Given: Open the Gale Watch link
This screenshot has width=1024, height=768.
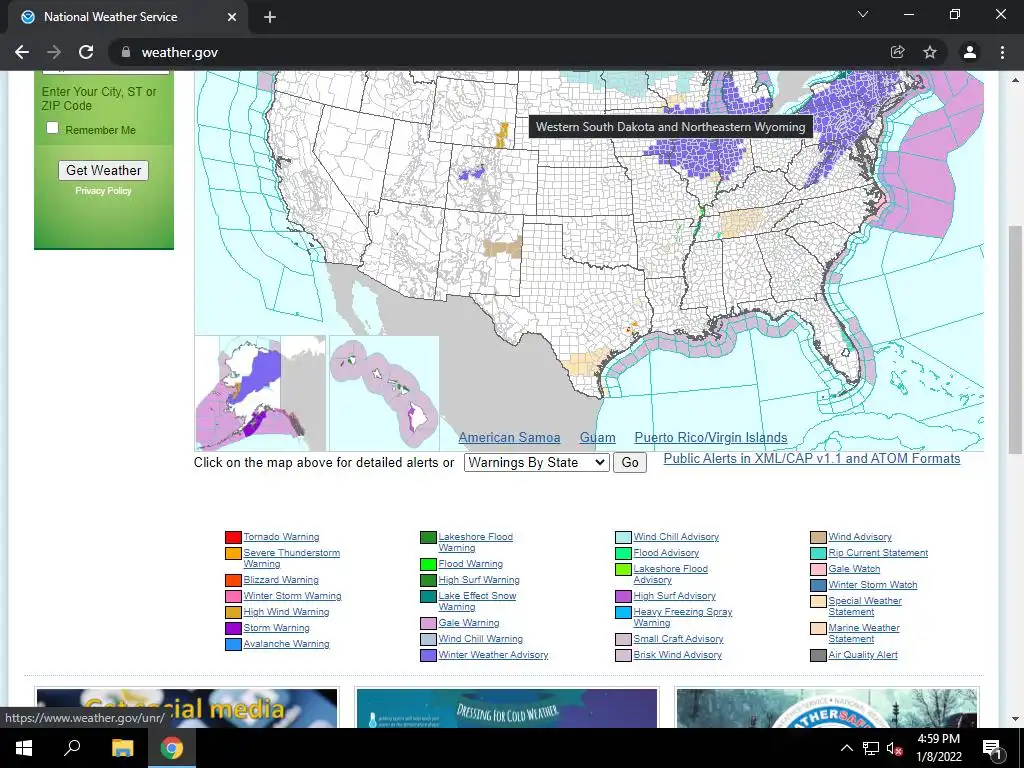Looking at the screenshot, I should point(854,569).
